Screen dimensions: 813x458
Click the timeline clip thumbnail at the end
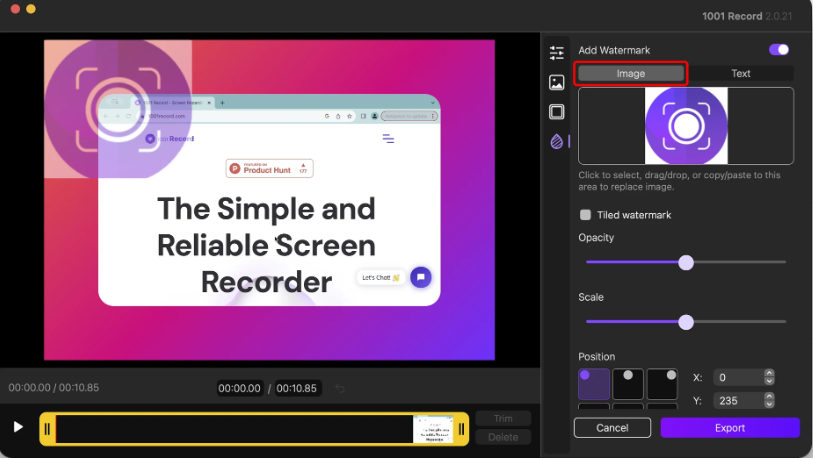coord(432,429)
